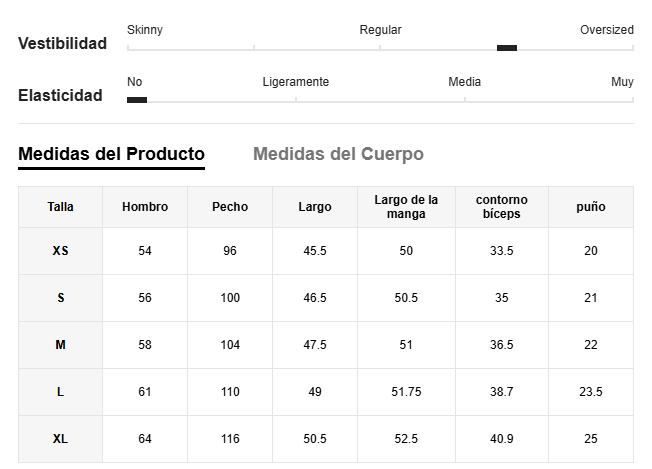Screen dimensions: 652x469
Task: Click the Largo de la manga header
Action: pyautogui.click(x=406, y=207)
